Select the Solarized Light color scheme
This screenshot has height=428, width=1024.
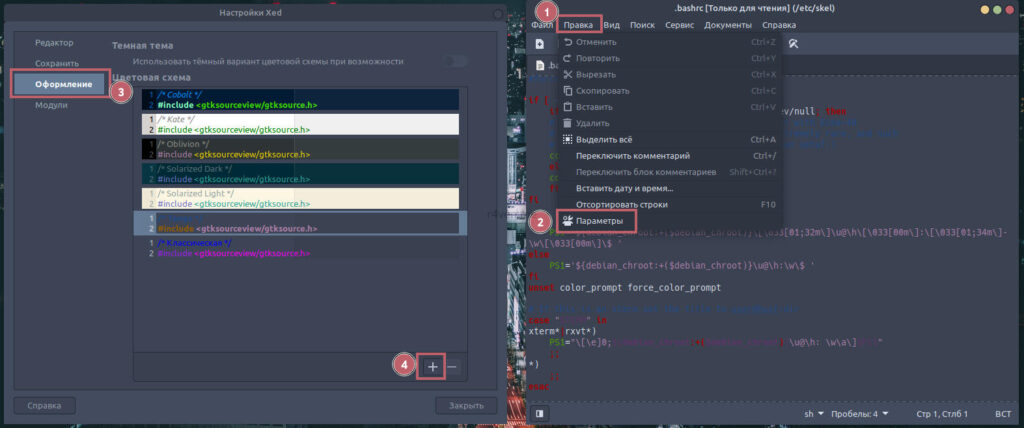click(301, 198)
